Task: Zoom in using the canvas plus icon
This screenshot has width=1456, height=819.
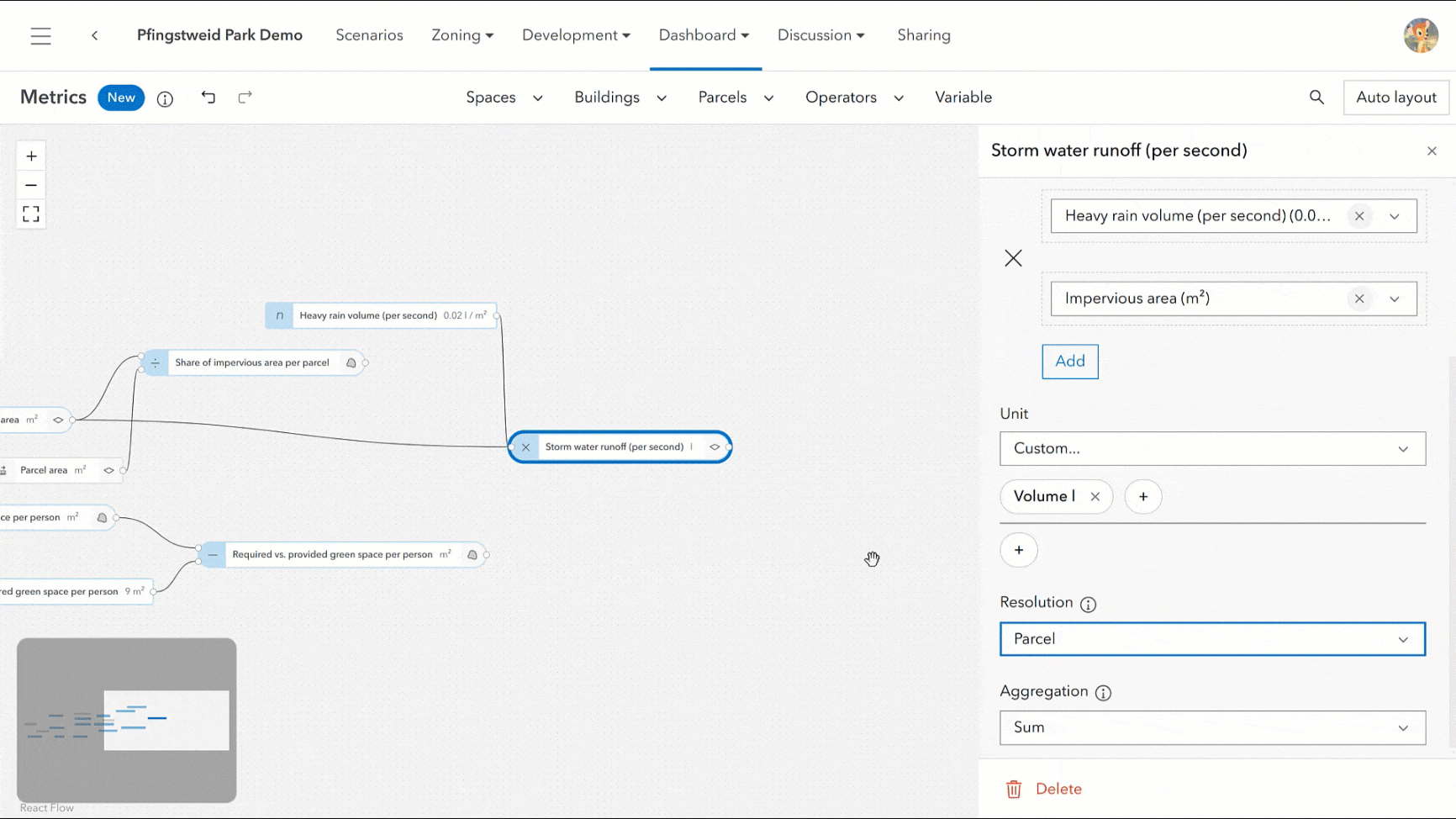Action: coord(31,155)
